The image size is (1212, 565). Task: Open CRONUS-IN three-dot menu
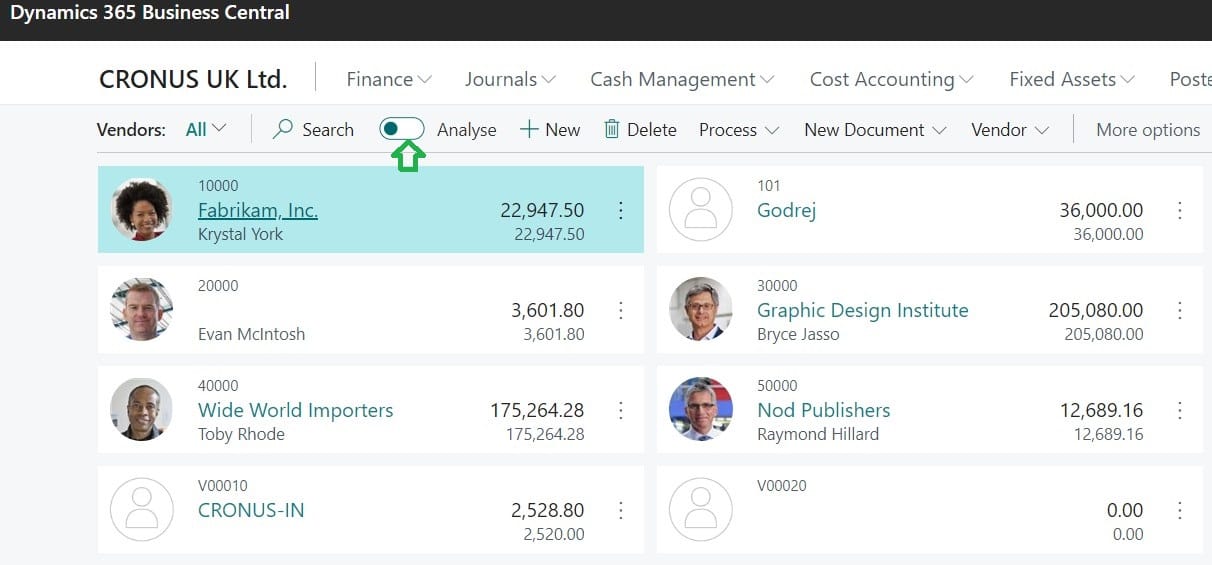(x=621, y=510)
